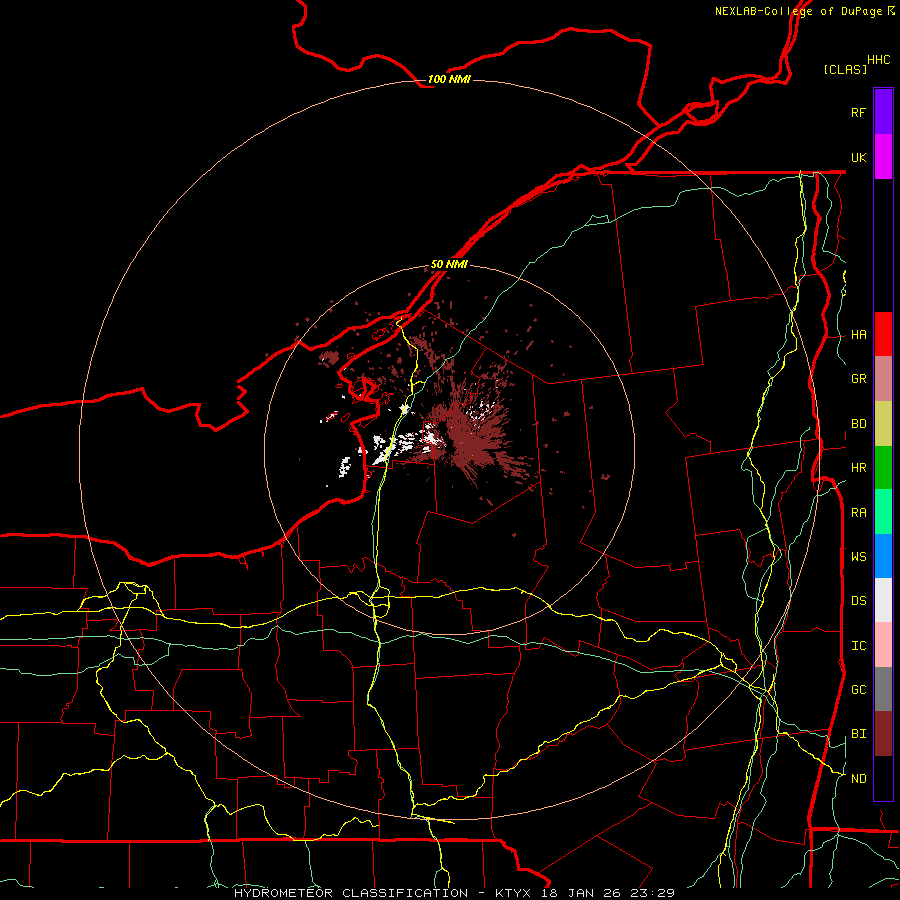
Task: Click the BI legend label
Action: pyautogui.click(x=859, y=734)
